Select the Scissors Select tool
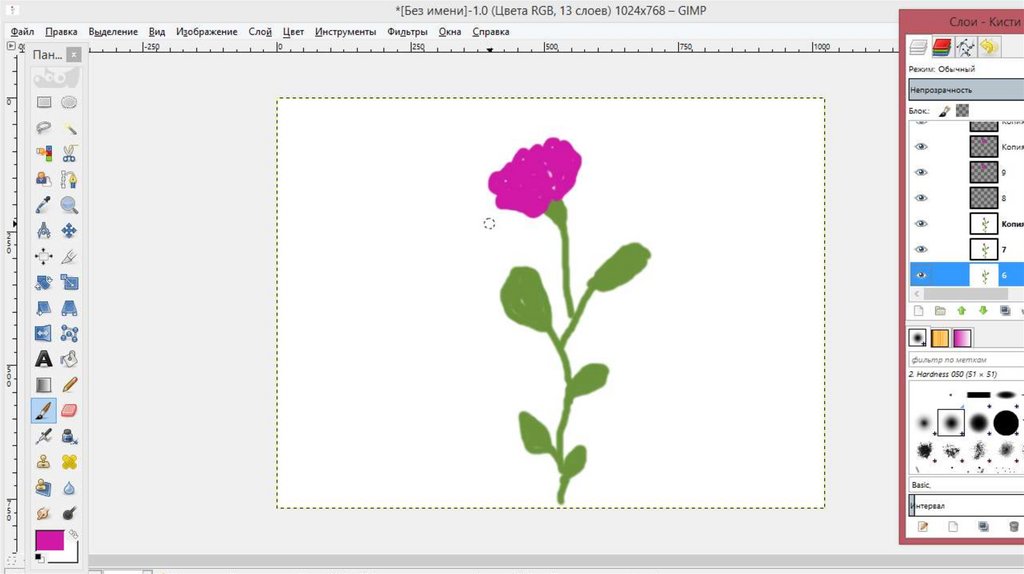 pyautogui.click(x=69, y=154)
